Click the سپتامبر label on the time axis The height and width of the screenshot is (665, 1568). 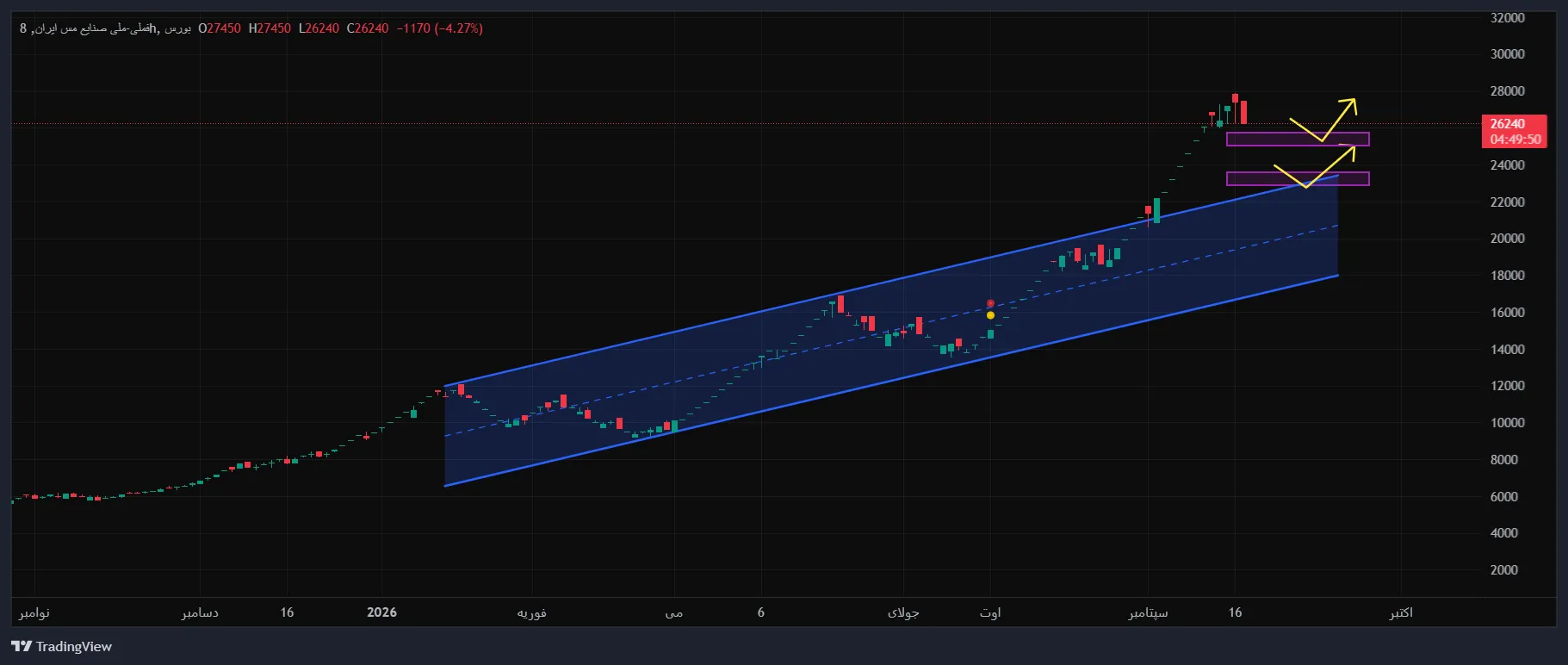pos(1149,612)
